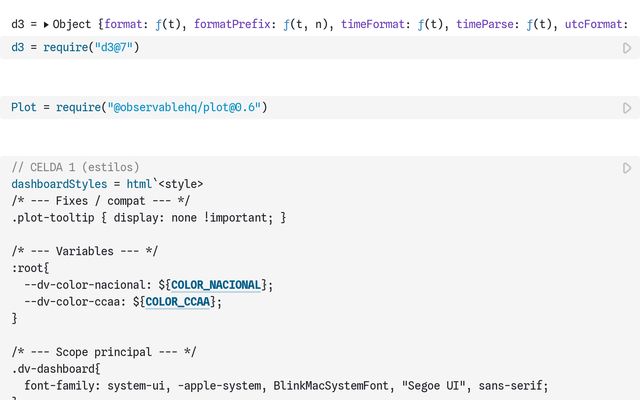Click the "@observablehq/plot@0.6" string
This screenshot has height=400, width=640.
coord(187,107)
